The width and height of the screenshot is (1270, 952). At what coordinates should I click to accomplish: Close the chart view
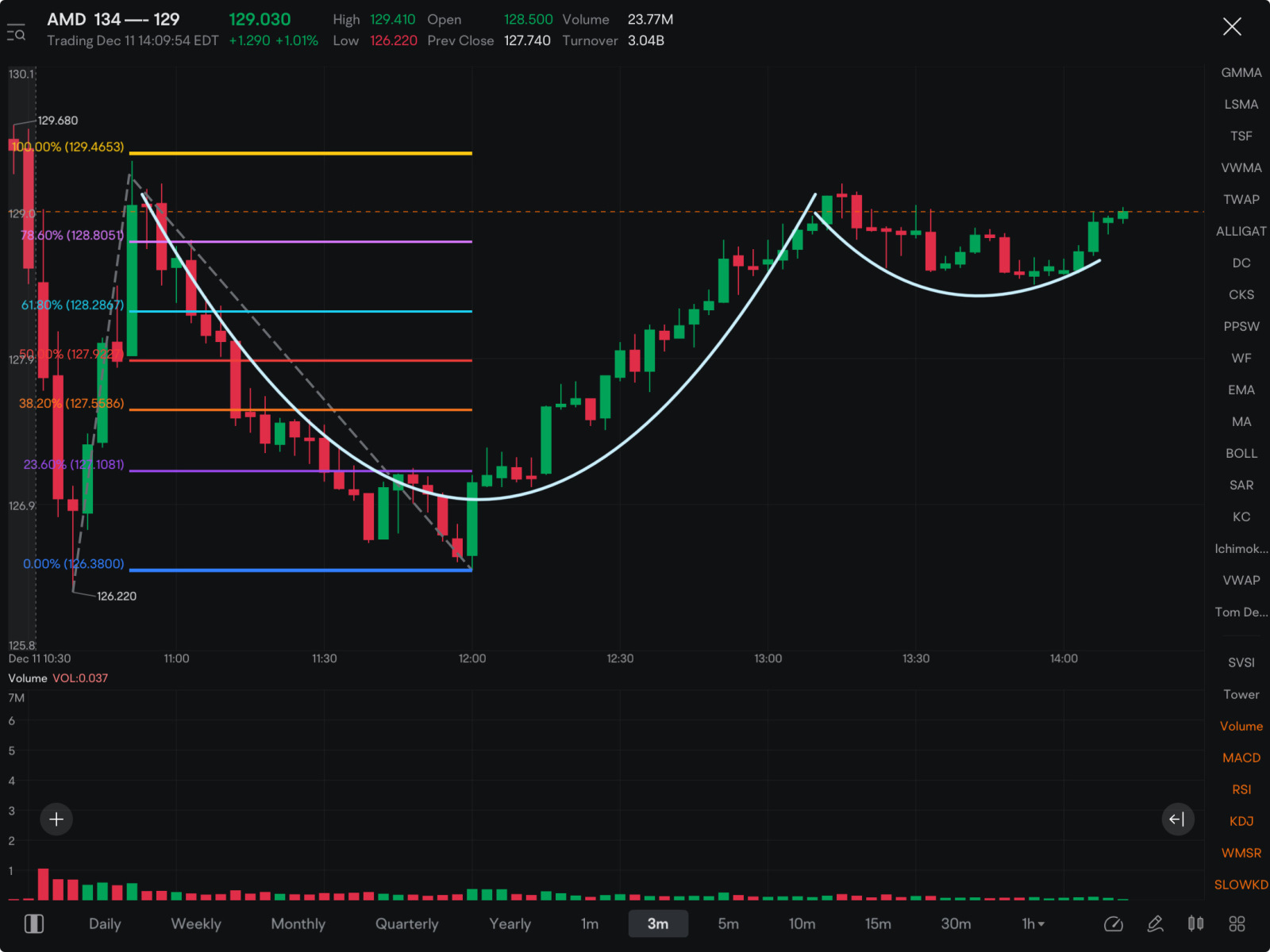(x=1232, y=27)
